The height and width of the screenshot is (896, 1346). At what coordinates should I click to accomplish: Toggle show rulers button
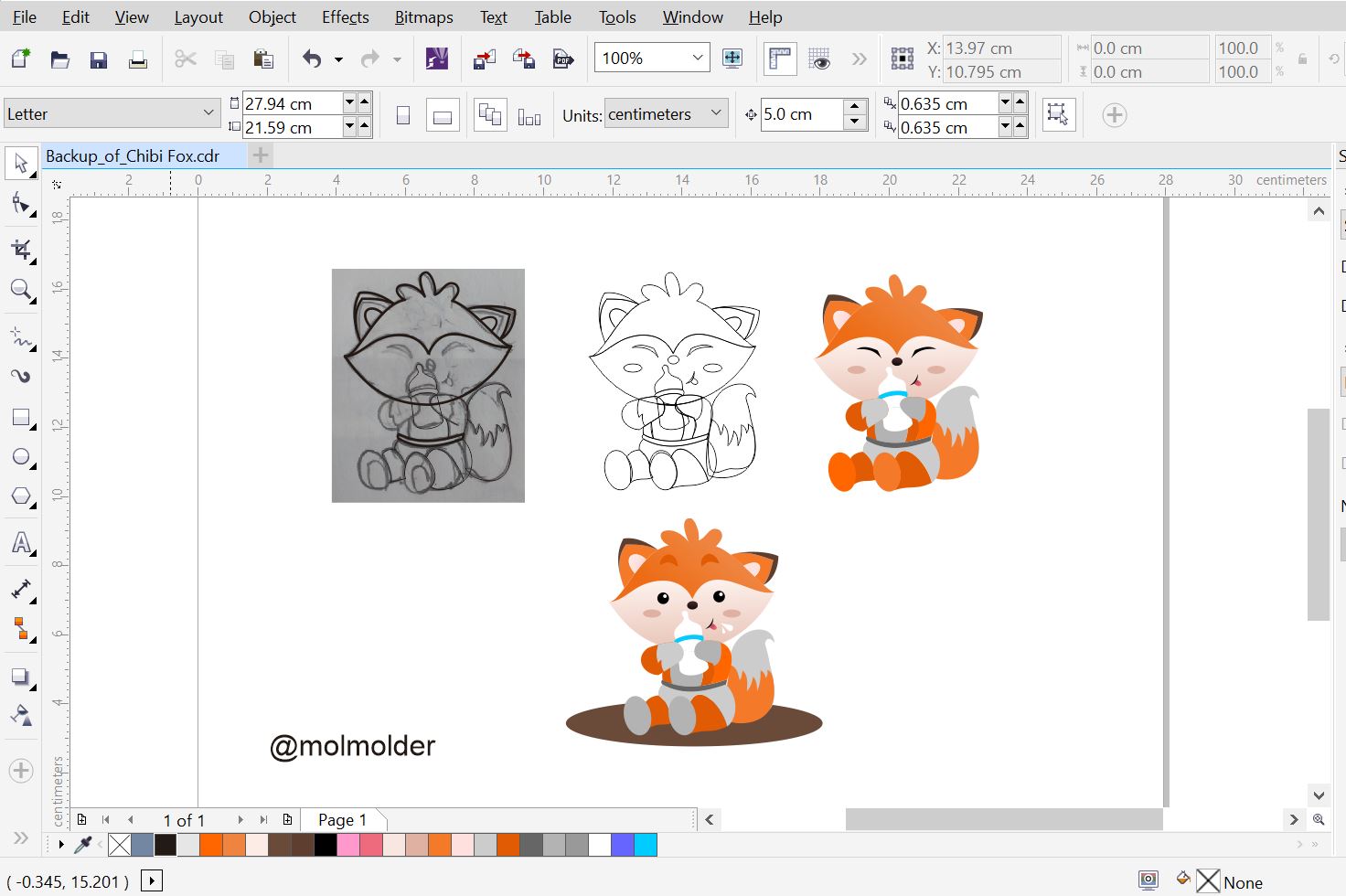coord(779,59)
